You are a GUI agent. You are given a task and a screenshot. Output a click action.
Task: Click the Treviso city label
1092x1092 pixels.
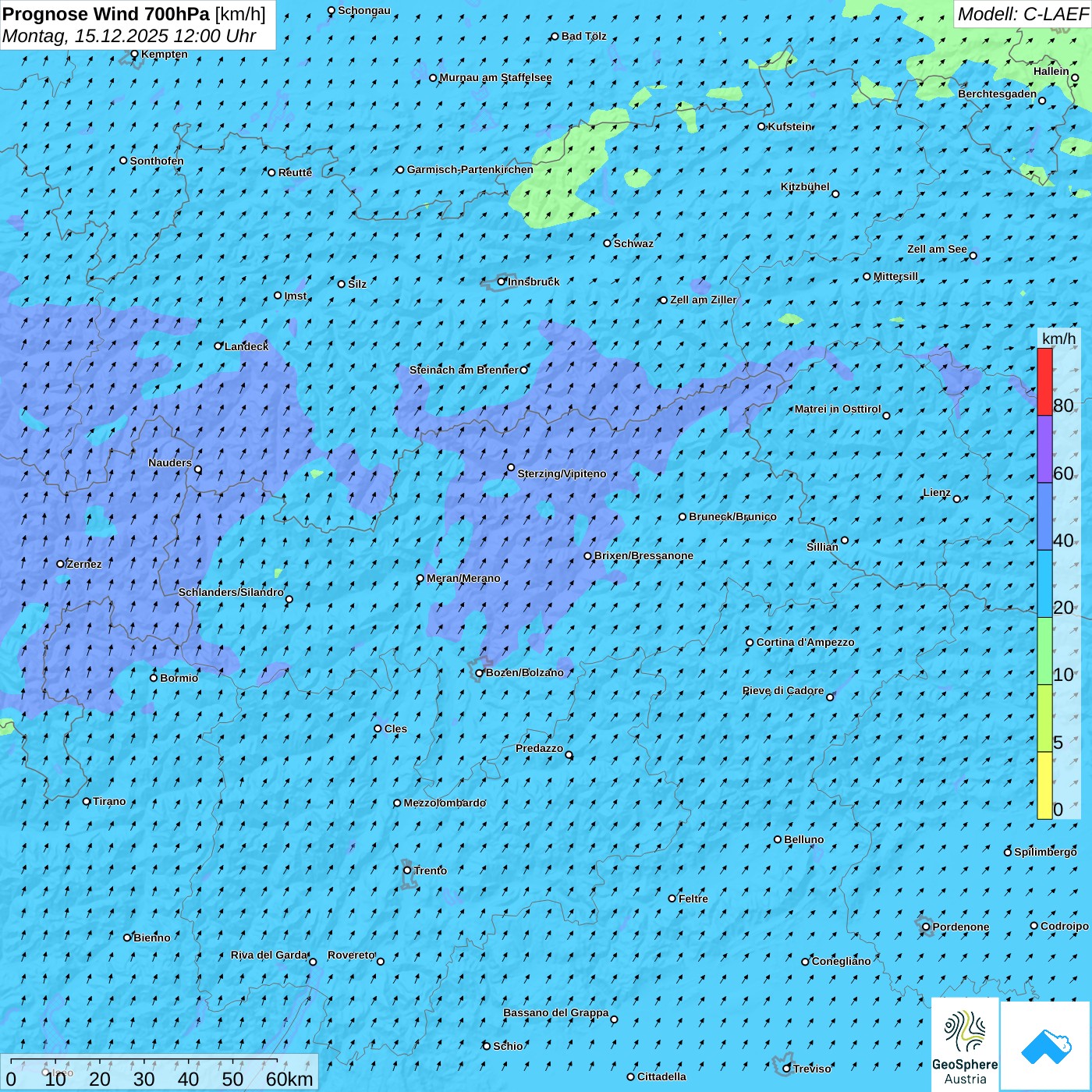[812, 1069]
